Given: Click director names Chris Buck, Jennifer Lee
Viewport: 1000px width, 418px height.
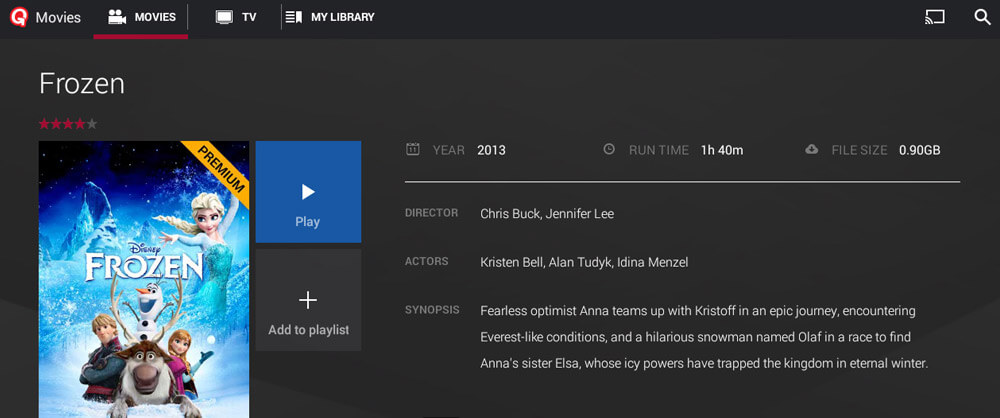Looking at the screenshot, I should tap(547, 214).
